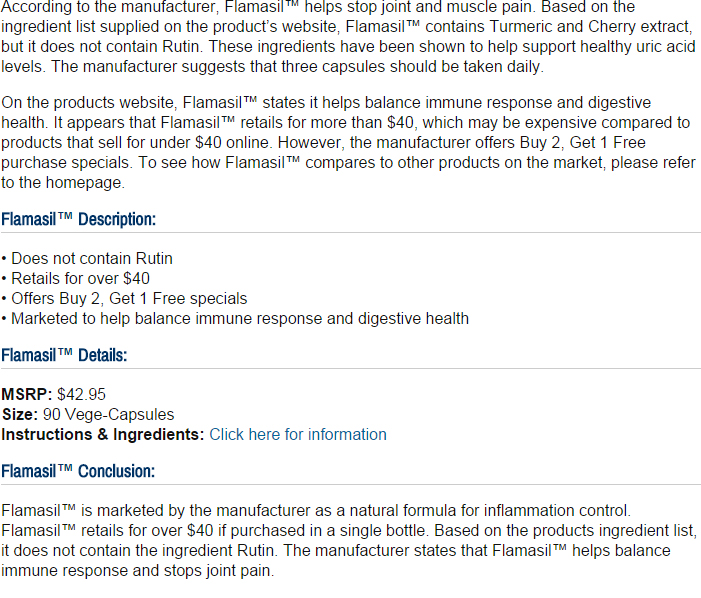Click the 'Flamasil™ Conclusion:' heading
The image size is (701, 598).
[78, 471]
